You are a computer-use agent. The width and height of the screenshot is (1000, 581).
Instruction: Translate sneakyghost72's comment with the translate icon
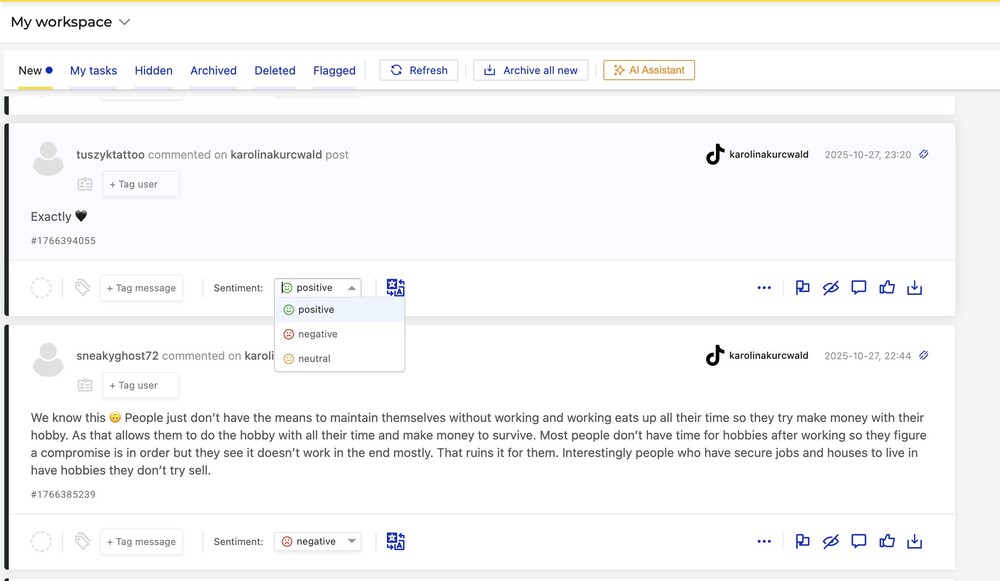click(x=395, y=540)
